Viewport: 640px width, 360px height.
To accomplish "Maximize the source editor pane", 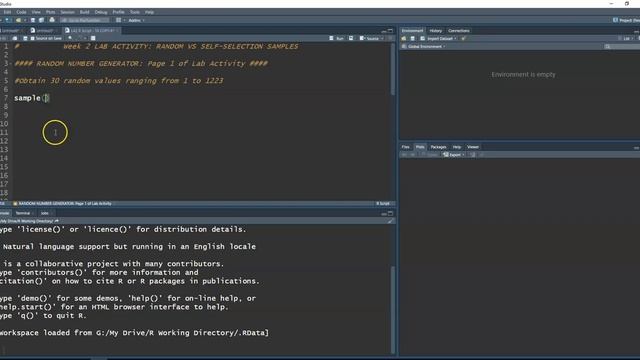I will [391, 31].
